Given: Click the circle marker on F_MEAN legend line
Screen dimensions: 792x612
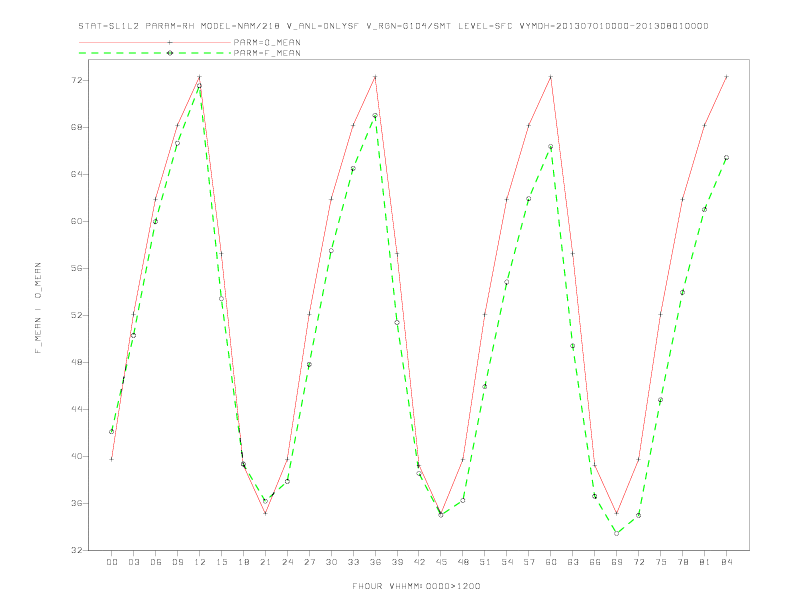Looking at the screenshot, I should point(170,53).
